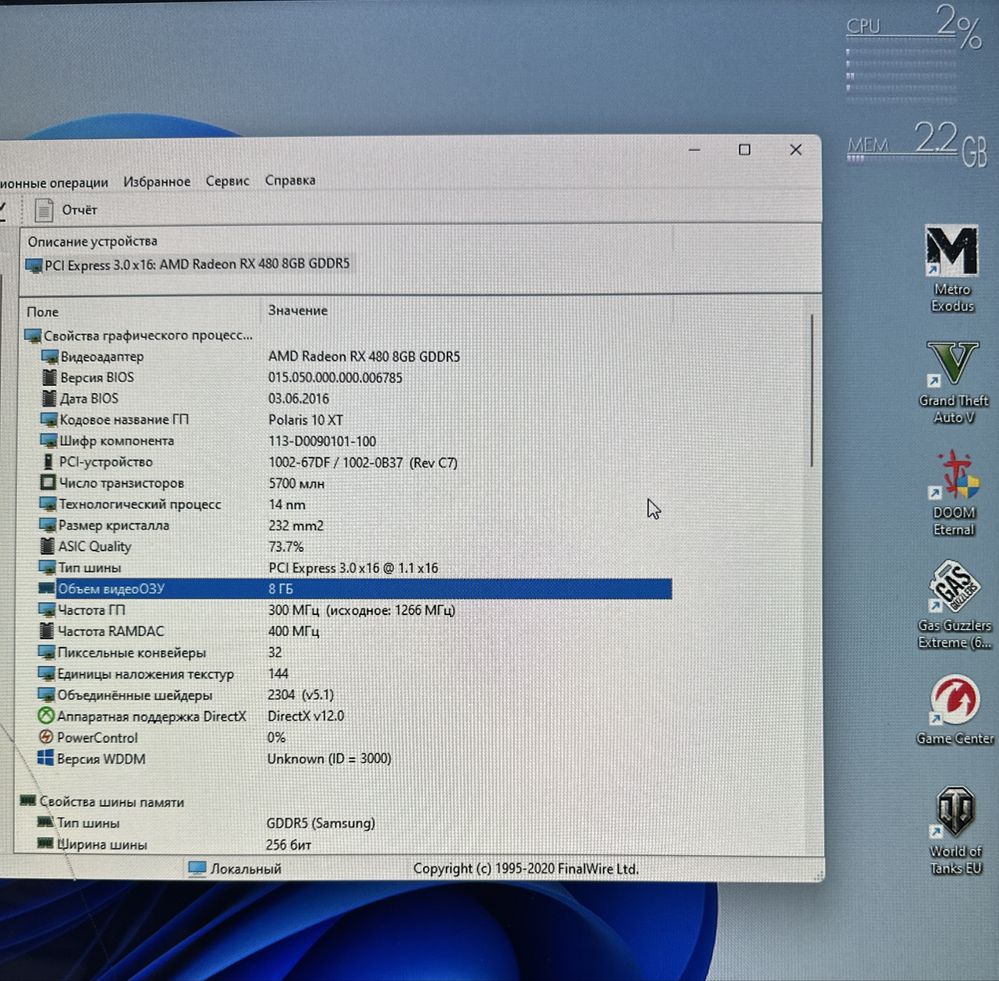Click the GDDR5 (Samsung) value
999x981 pixels.
pyautogui.click(x=320, y=823)
